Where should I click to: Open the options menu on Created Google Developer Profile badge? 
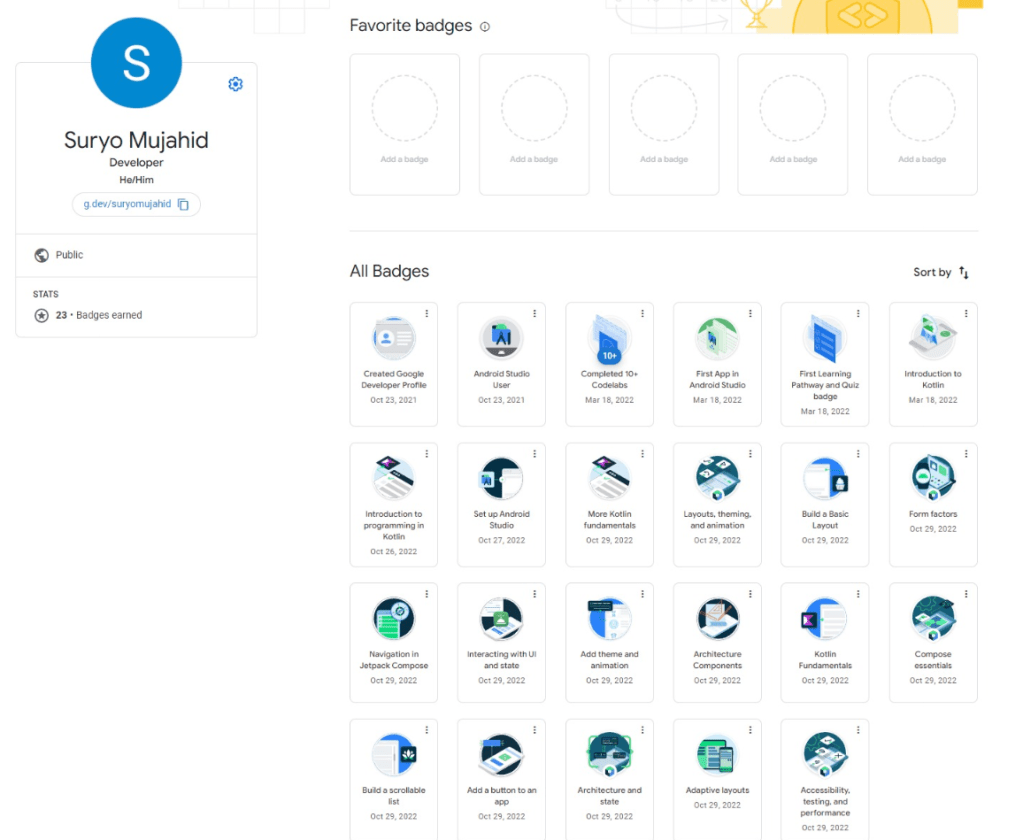point(427,314)
